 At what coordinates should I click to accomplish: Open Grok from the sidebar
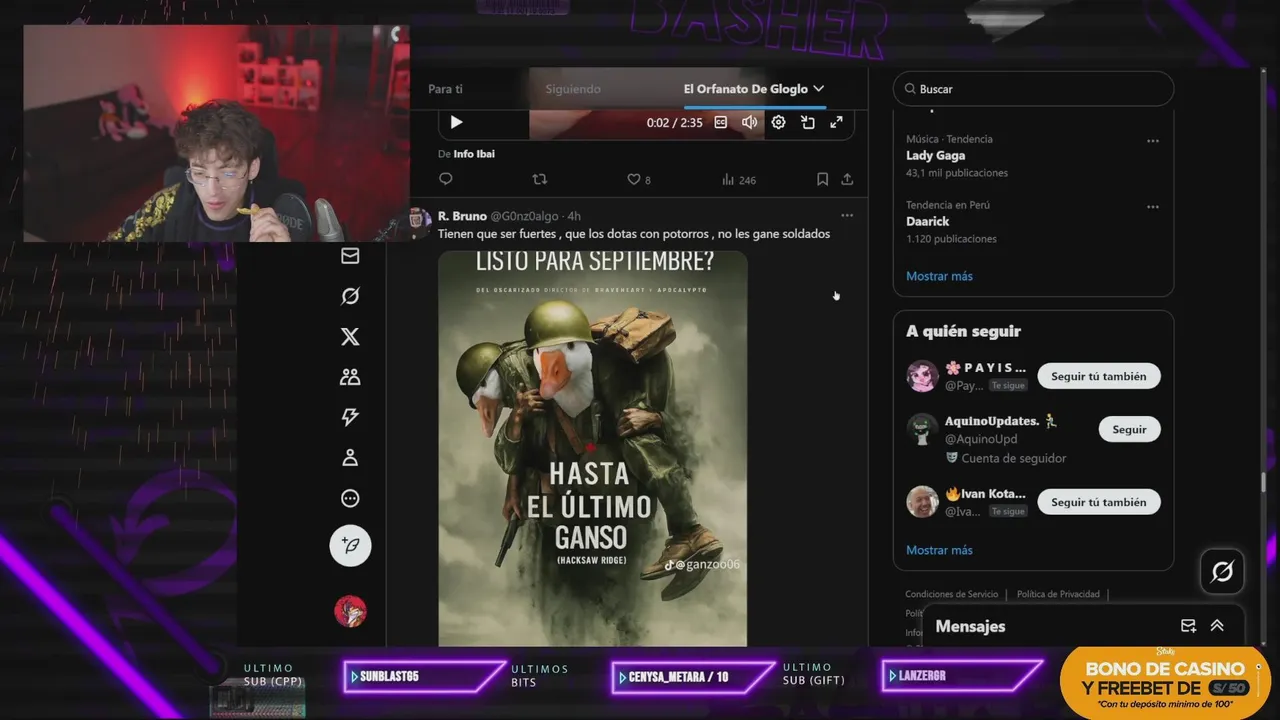pyautogui.click(x=350, y=296)
